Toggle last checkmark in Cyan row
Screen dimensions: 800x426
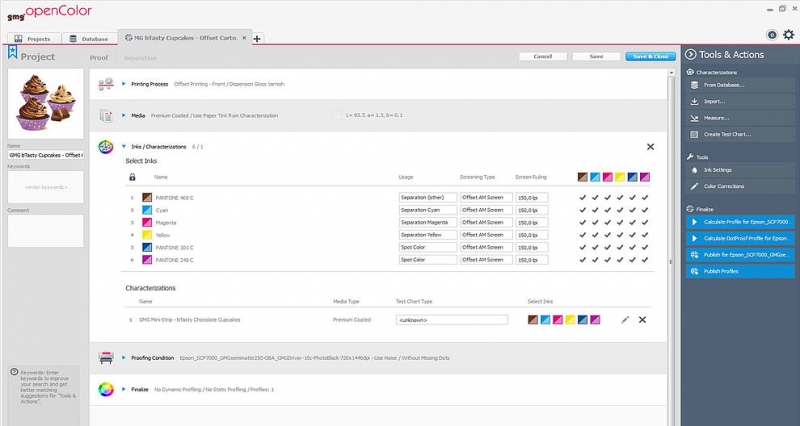[645, 210]
